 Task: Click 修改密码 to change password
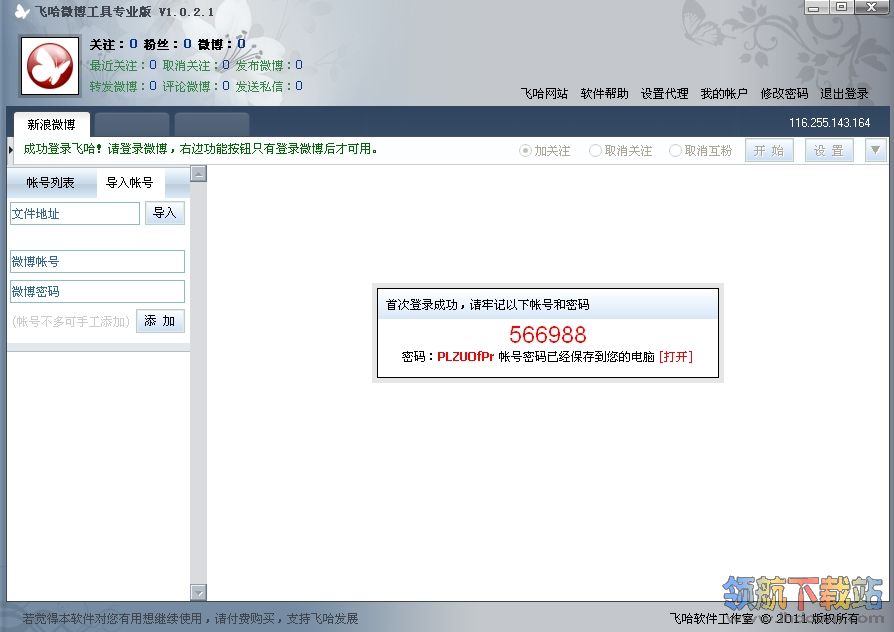(x=784, y=94)
